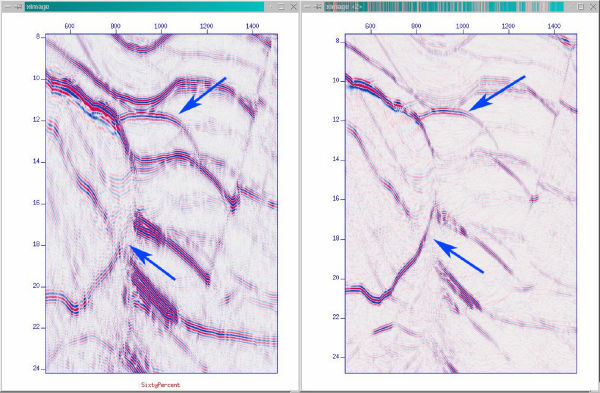
Task: Click the 1000 axis label on the left plot
Action: click(161, 26)
